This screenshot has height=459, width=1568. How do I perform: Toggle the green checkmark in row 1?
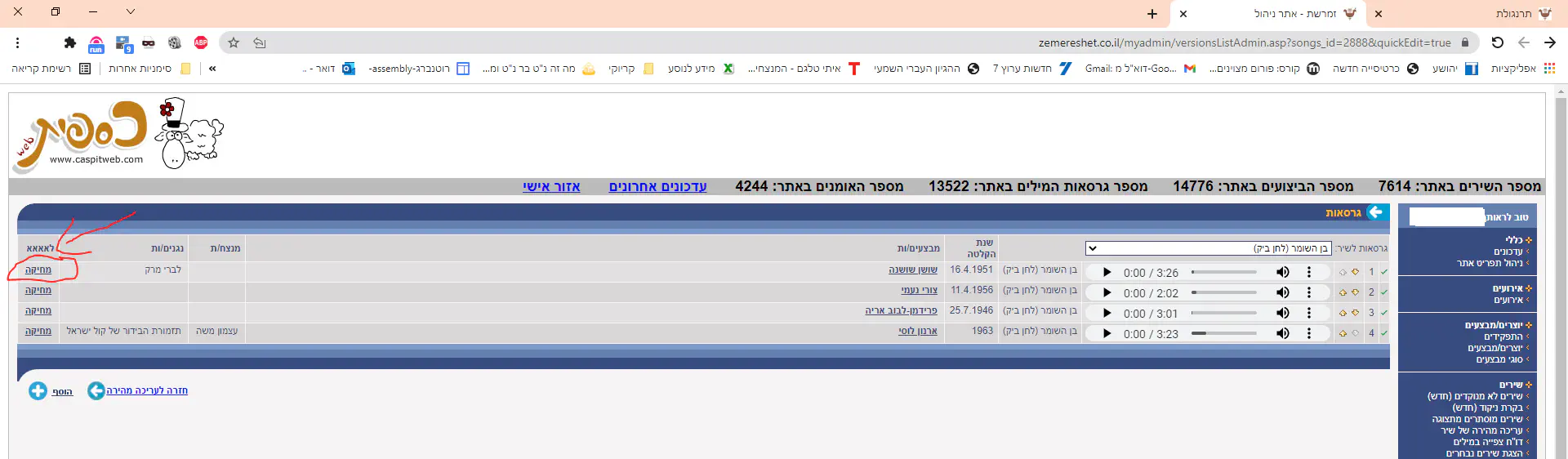(x=1384, y=272)
